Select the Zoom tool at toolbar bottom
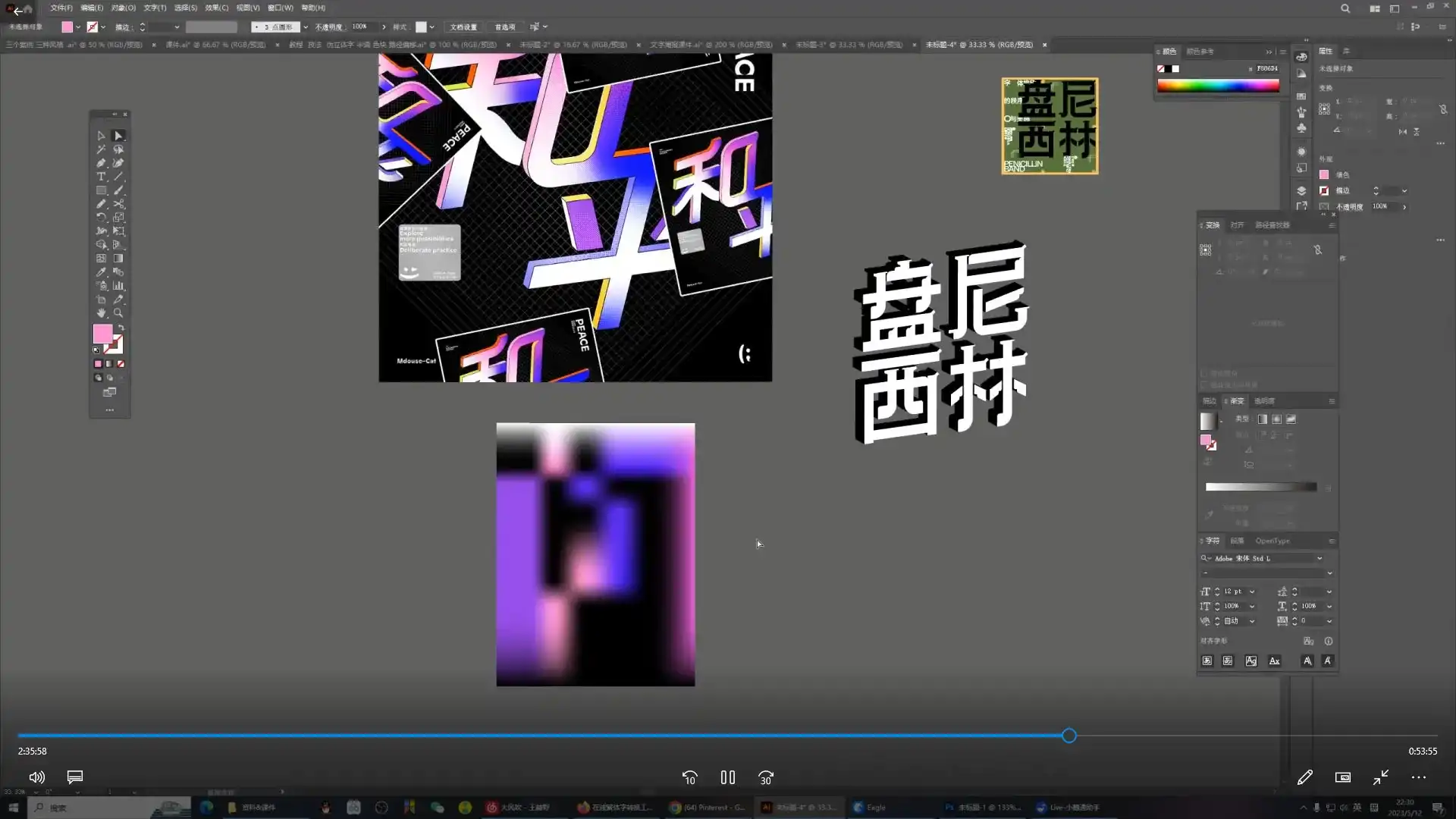The width and height of the screenshot is (1456, 819). [118, 313]
